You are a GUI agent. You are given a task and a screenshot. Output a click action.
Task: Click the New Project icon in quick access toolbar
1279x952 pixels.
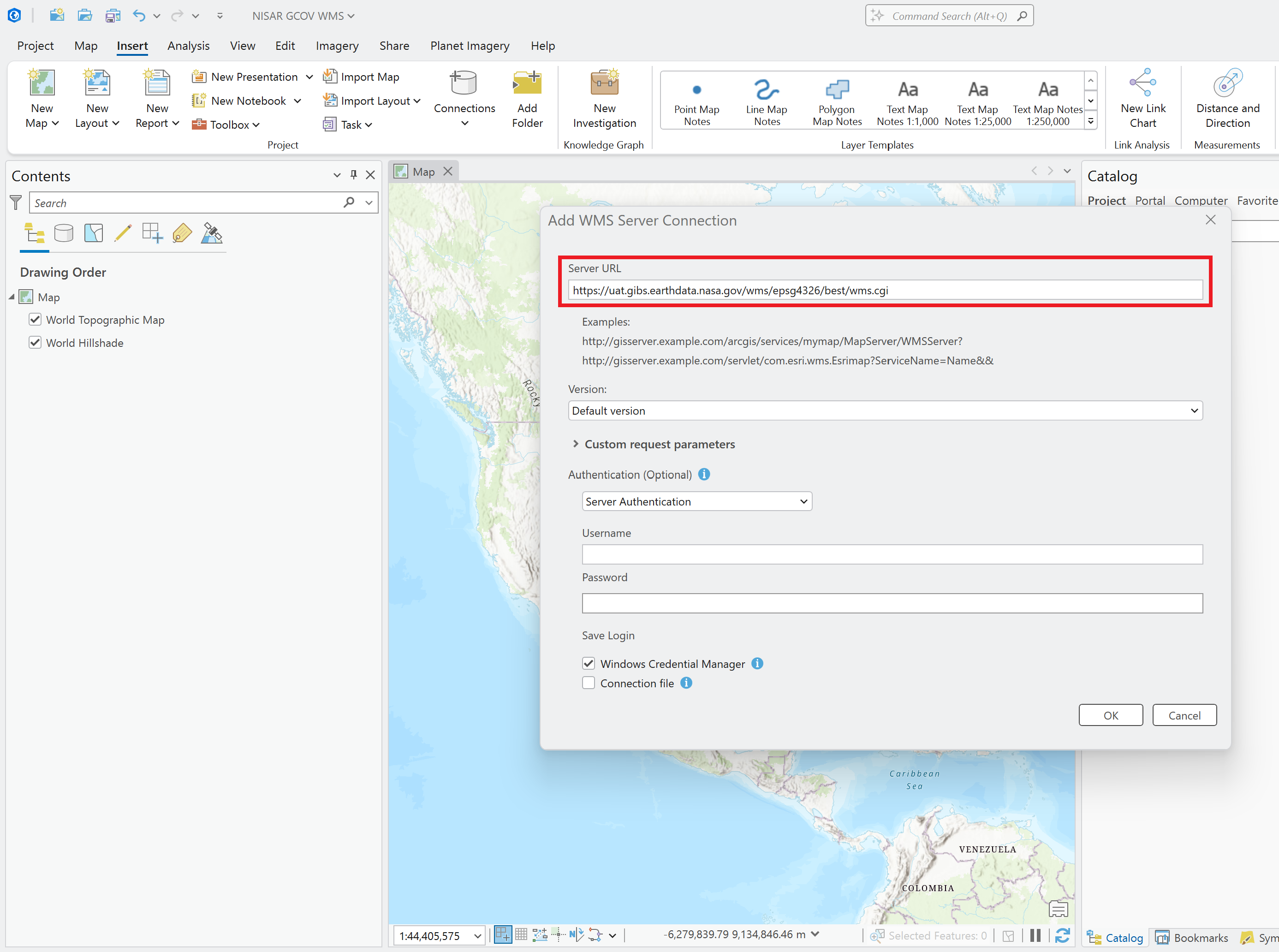coord(56,16)
